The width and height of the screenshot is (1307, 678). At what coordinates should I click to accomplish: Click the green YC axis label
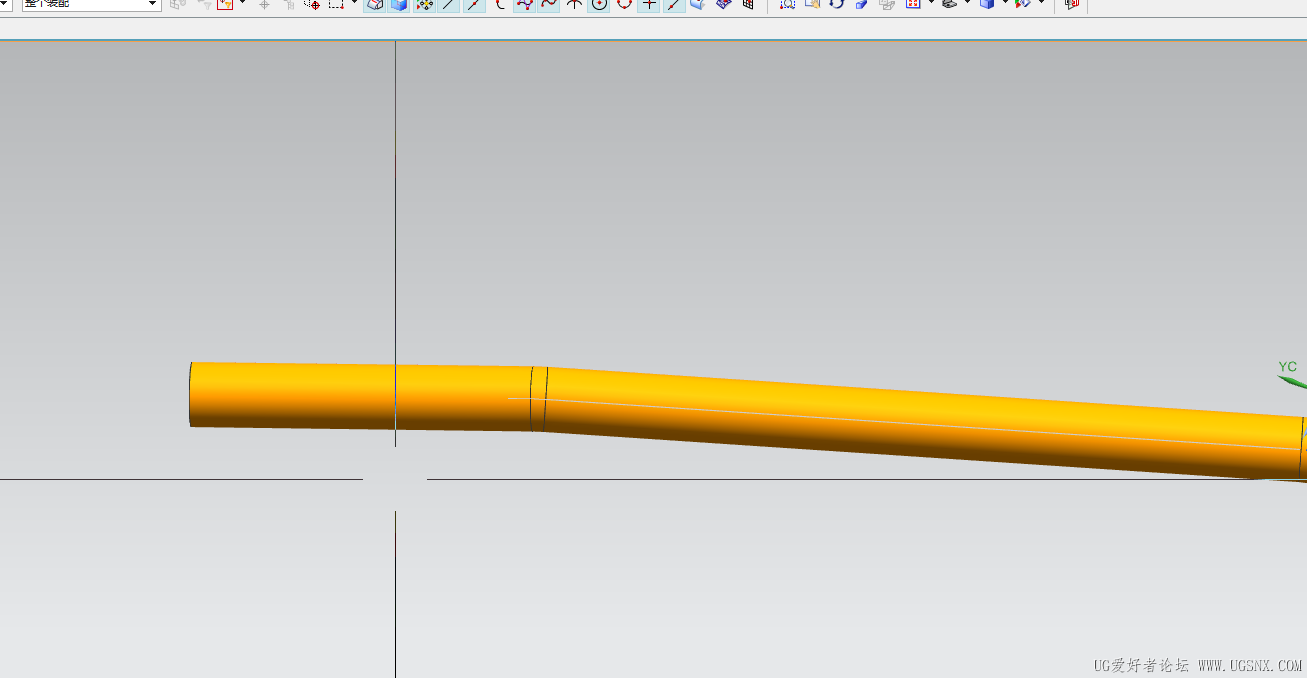tap(1287, 367)
